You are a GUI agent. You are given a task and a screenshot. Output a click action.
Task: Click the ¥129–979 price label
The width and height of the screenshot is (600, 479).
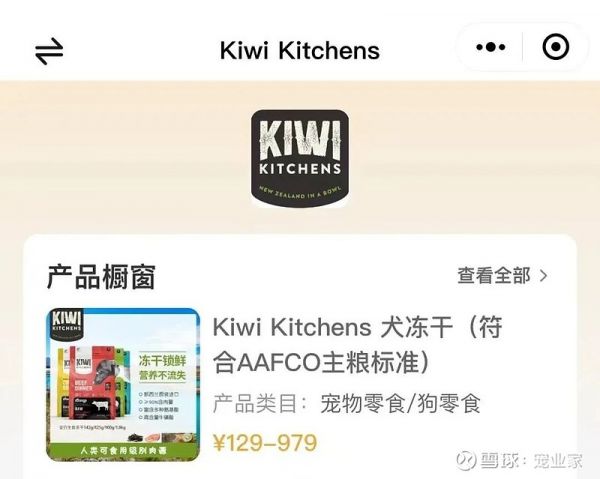265,443
